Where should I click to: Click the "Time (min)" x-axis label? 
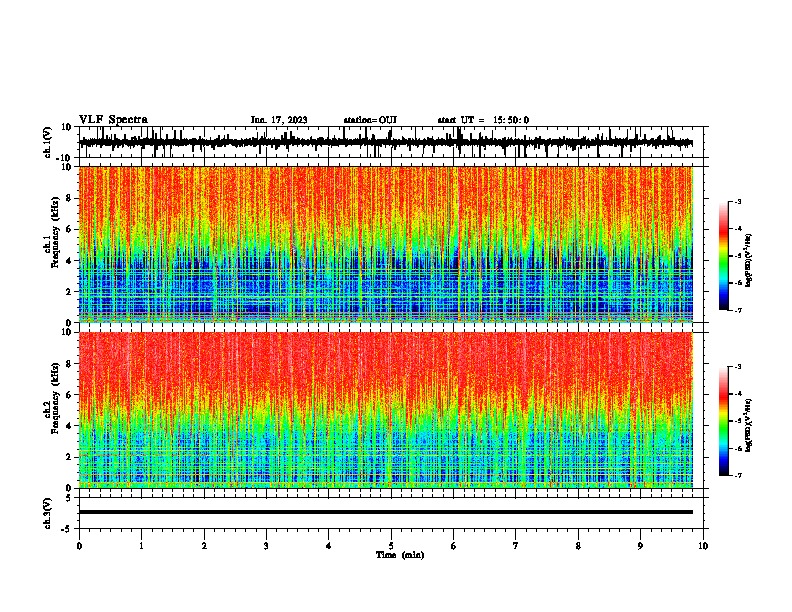point(400,555)
